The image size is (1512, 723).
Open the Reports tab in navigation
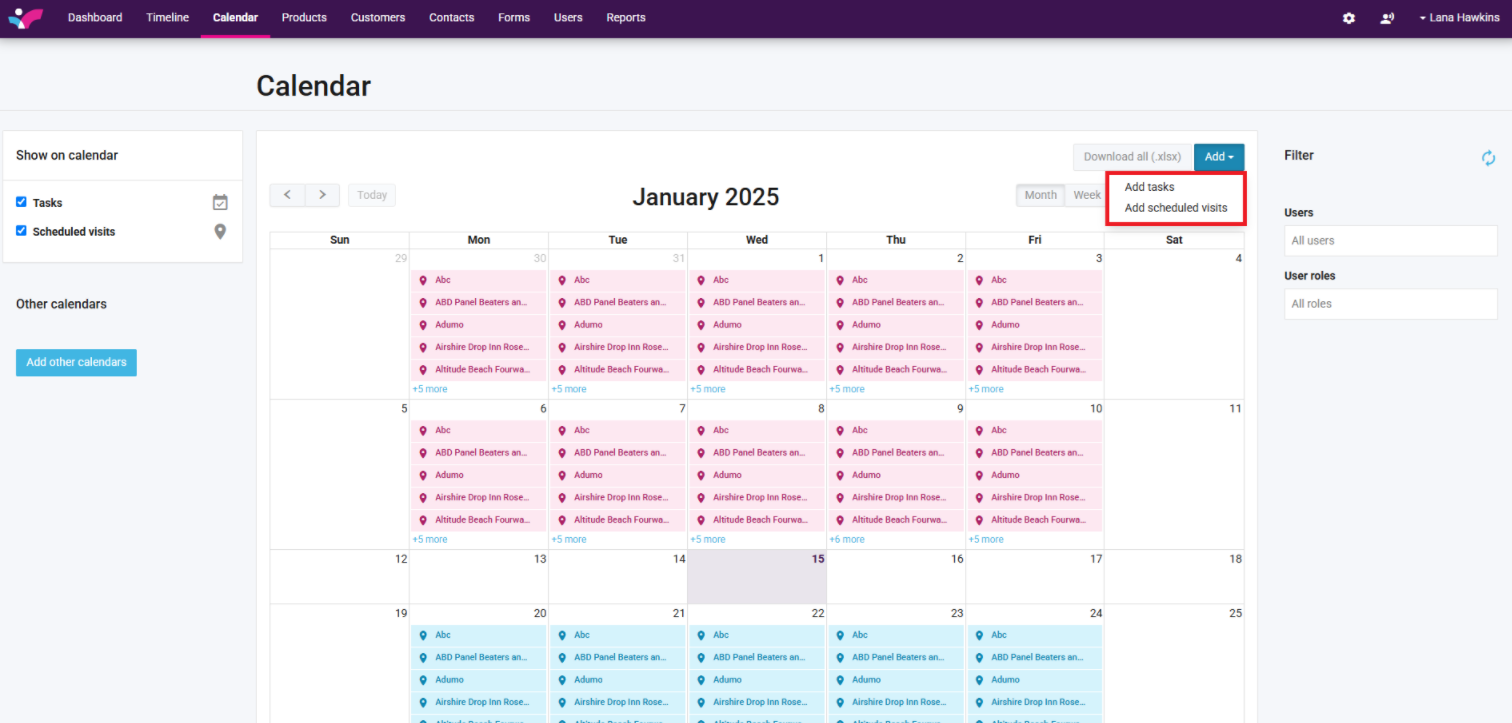pos(625,18)
